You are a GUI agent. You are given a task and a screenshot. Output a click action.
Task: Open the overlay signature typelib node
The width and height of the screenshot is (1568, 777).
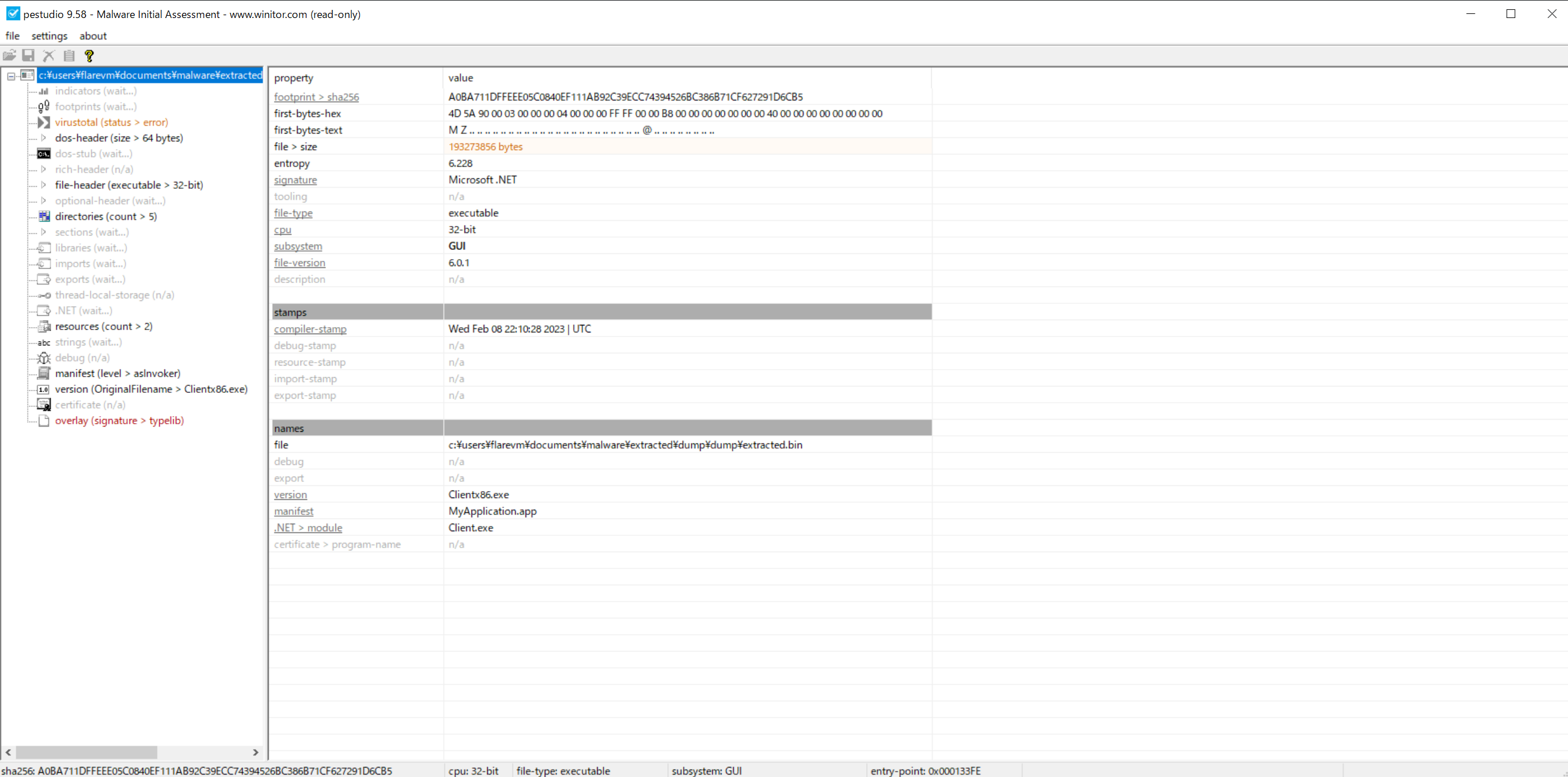[x=119, y=420]
